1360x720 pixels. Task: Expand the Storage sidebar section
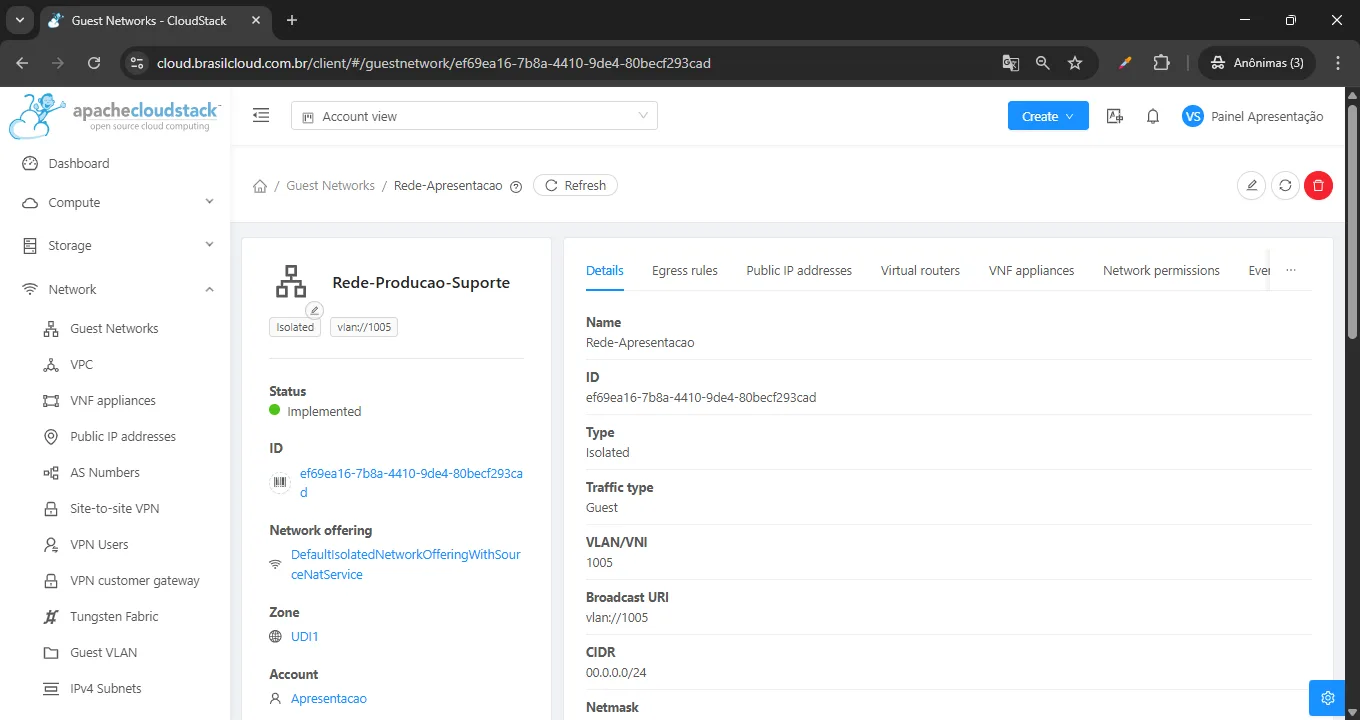point(115,245)
